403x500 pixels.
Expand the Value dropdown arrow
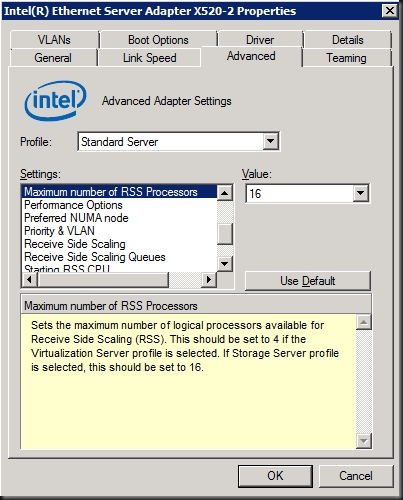pos(360,193)
